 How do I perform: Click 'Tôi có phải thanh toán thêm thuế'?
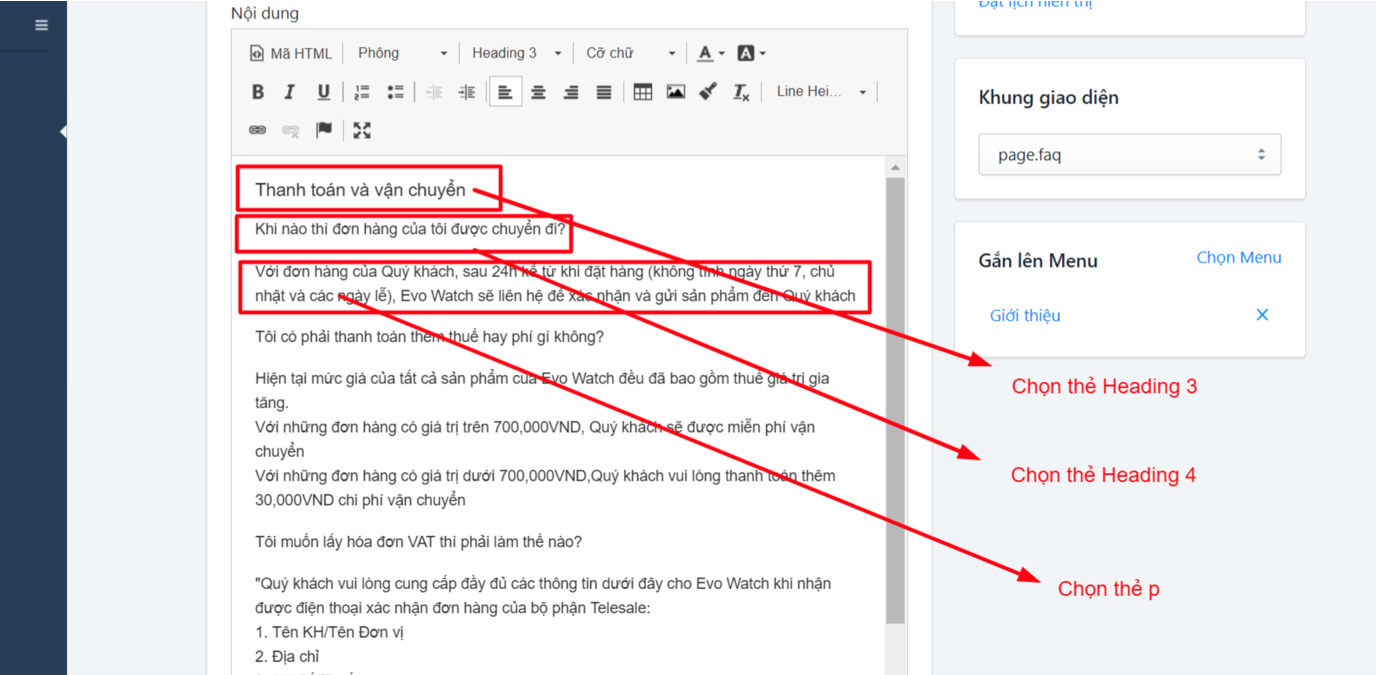(429, 337)
